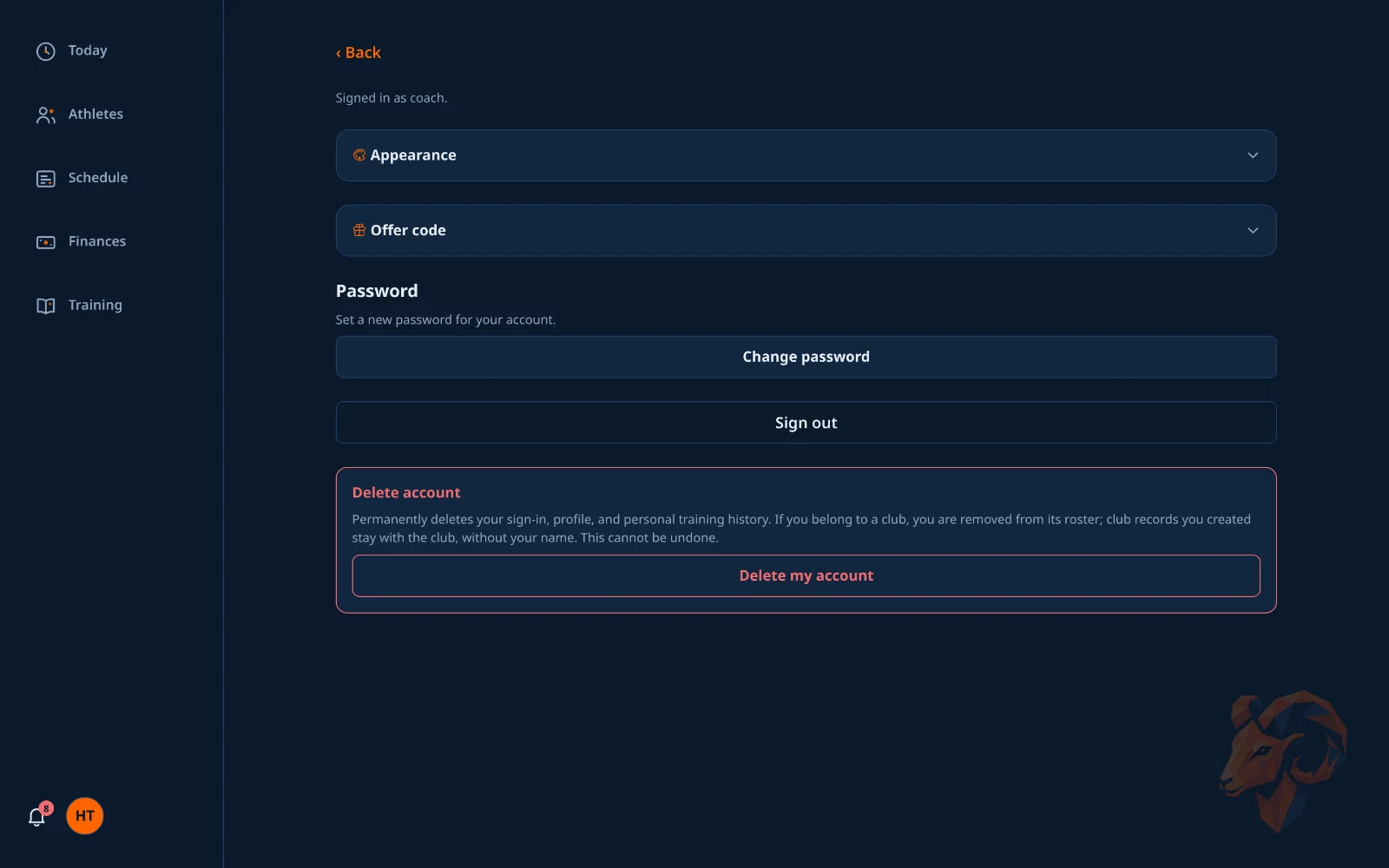This screenshot has height=868, width=1389.
Task: Click the Appearance section title
Action: (413, 155)
